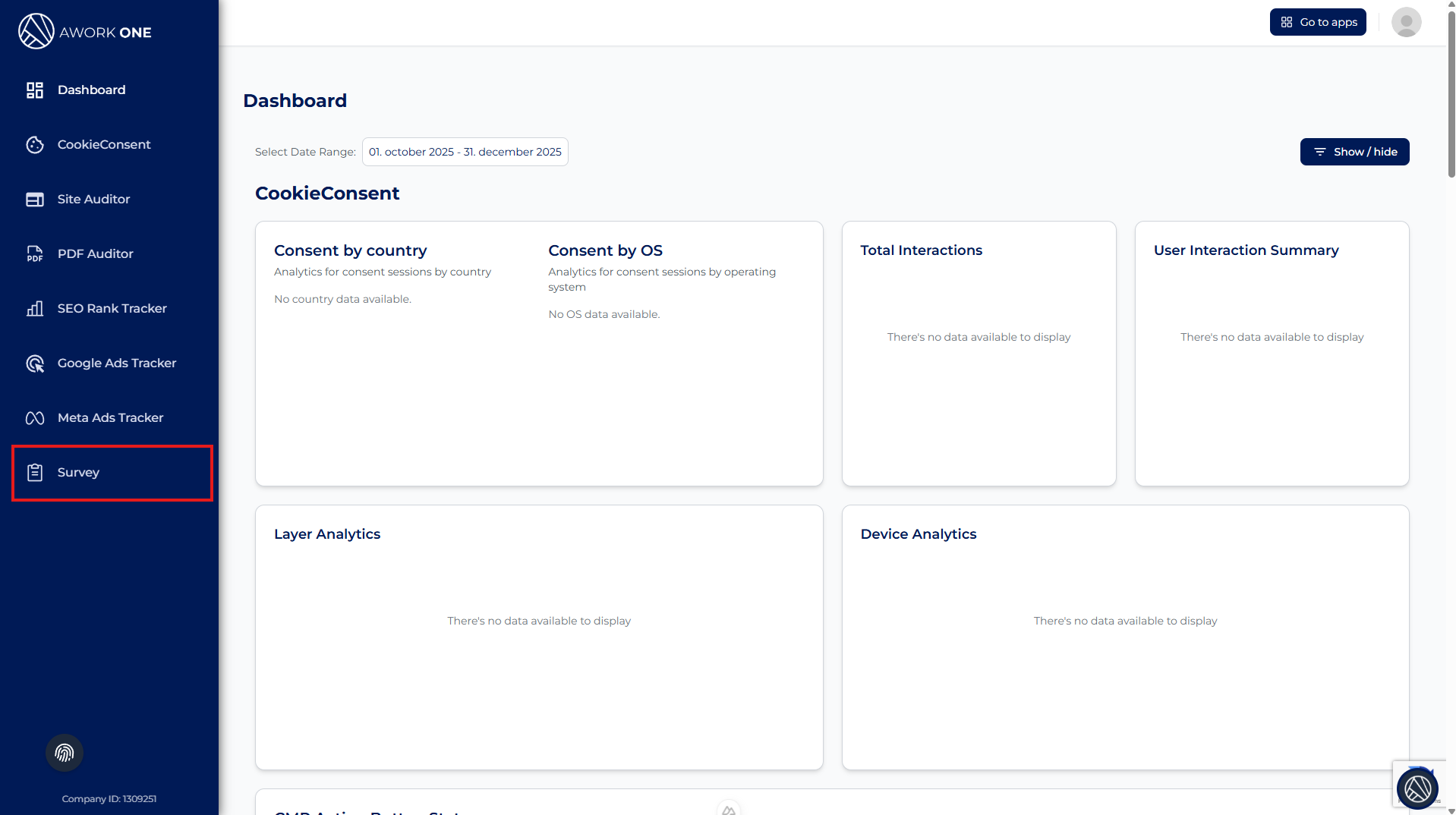Toggle widgets with Show / hide button
This screenshot has width=1456, height=815.
pos(1354,152)
